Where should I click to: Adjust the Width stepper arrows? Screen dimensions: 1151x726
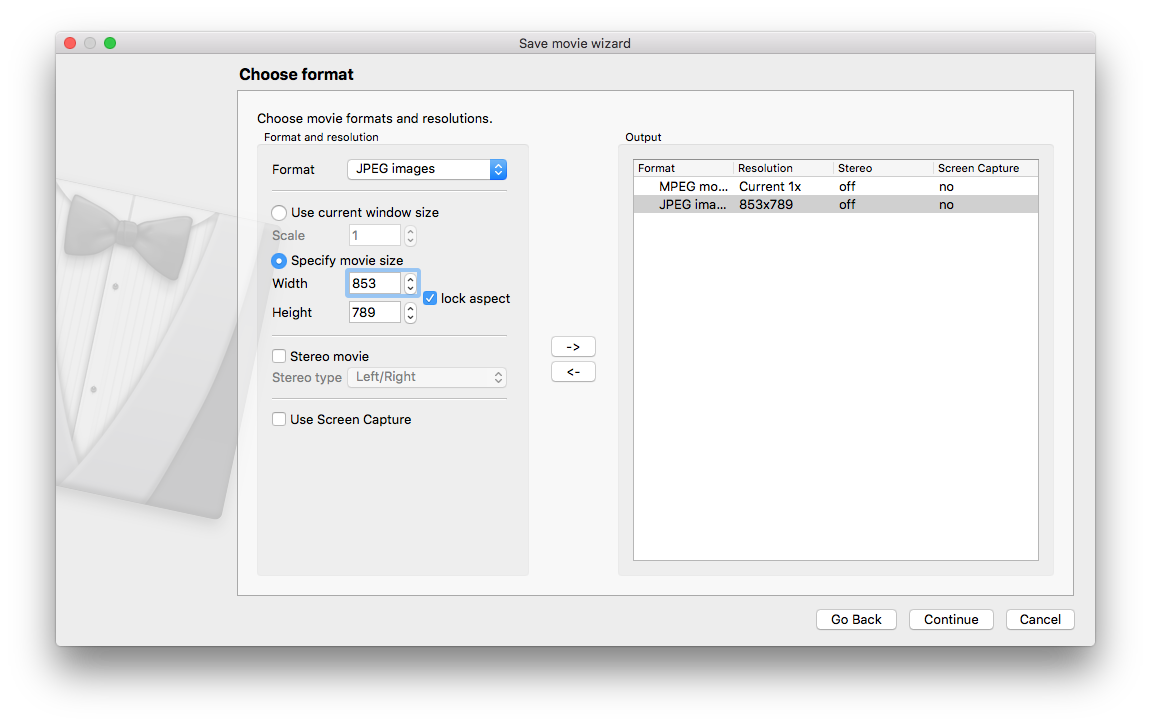pyautogui.click(x=410, y=283)
